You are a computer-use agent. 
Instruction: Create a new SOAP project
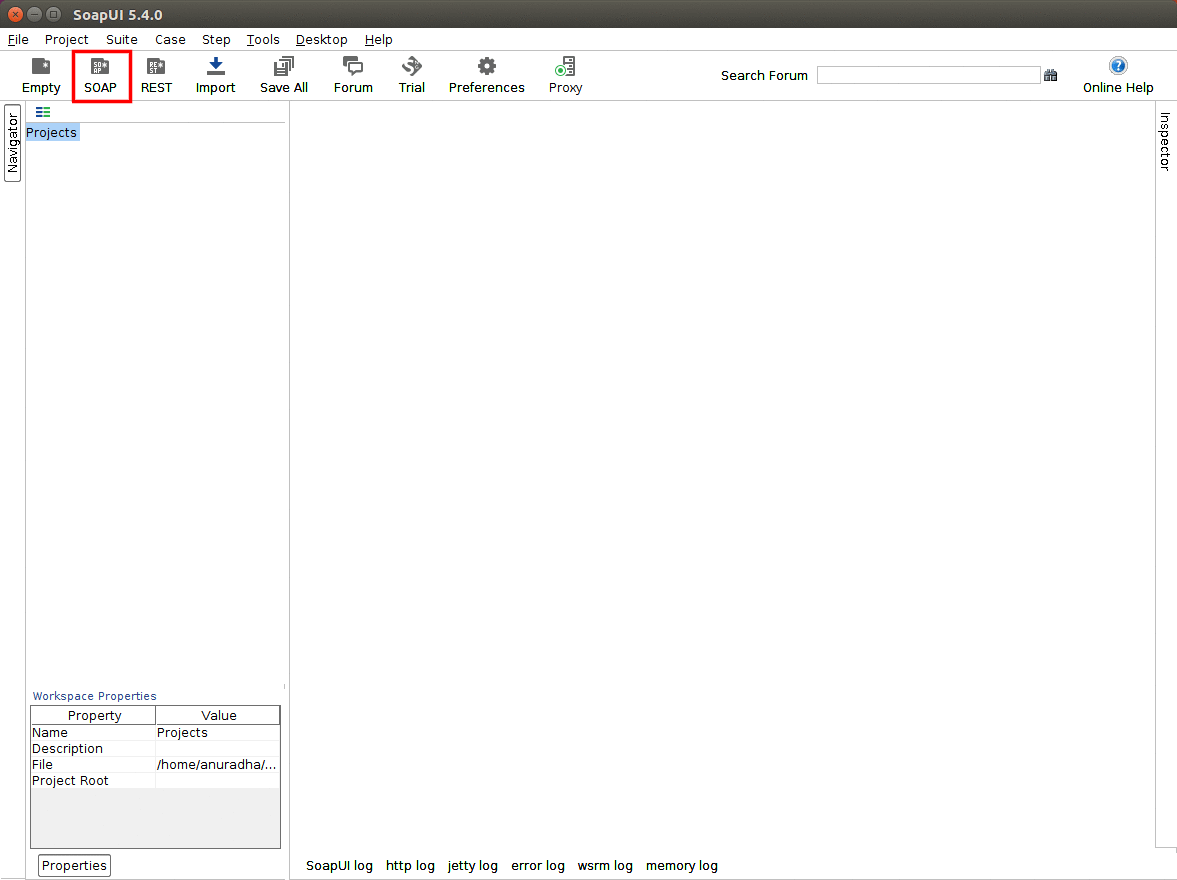tap(101, 76)
